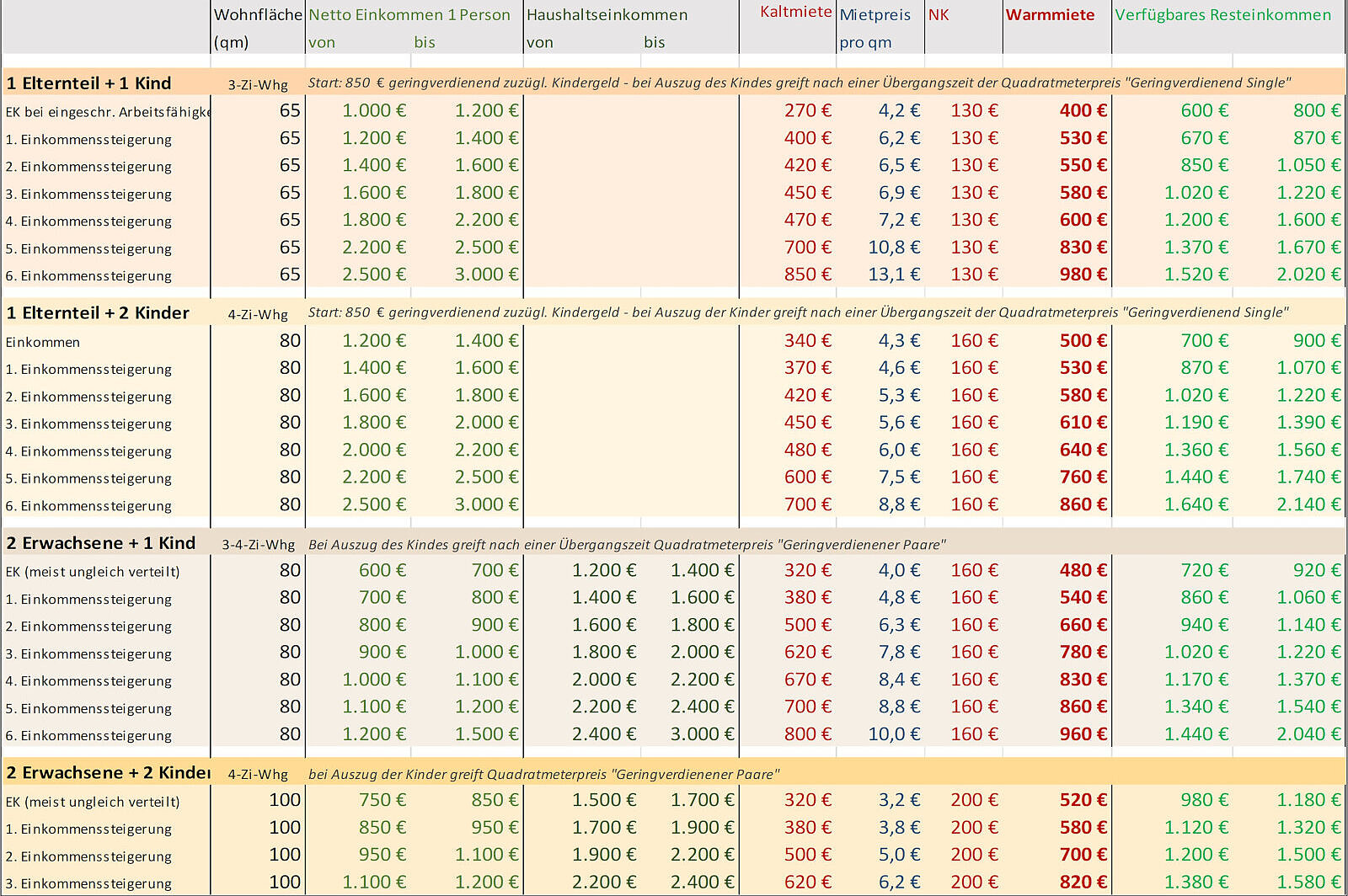Click section title '1 Elternteil + 1 Kind'
1348x896 pixels.
pos(88,83)
